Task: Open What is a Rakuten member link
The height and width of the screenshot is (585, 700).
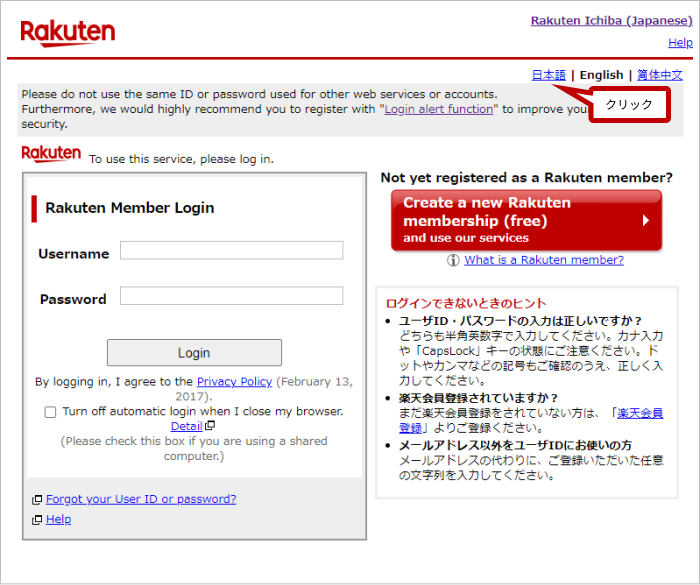Action: 544,260
